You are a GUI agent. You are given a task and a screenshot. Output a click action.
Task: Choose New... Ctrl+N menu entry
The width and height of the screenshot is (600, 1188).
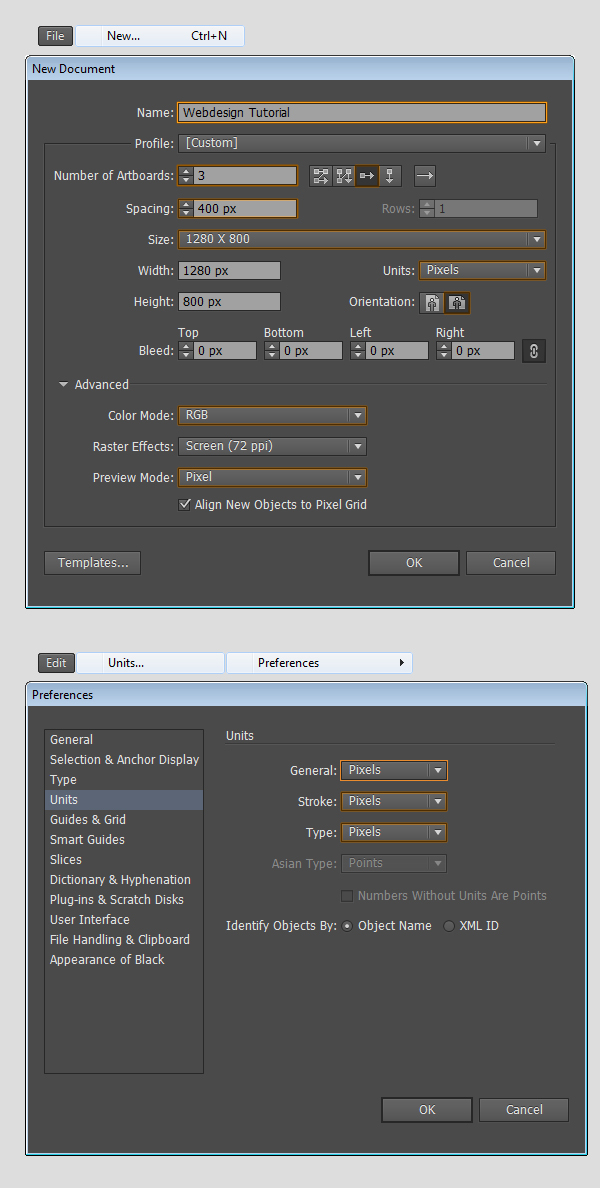coord(160,36)
